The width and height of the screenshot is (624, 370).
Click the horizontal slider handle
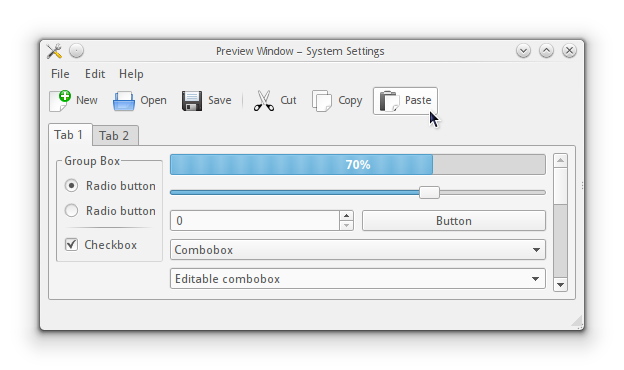point(429,193)
